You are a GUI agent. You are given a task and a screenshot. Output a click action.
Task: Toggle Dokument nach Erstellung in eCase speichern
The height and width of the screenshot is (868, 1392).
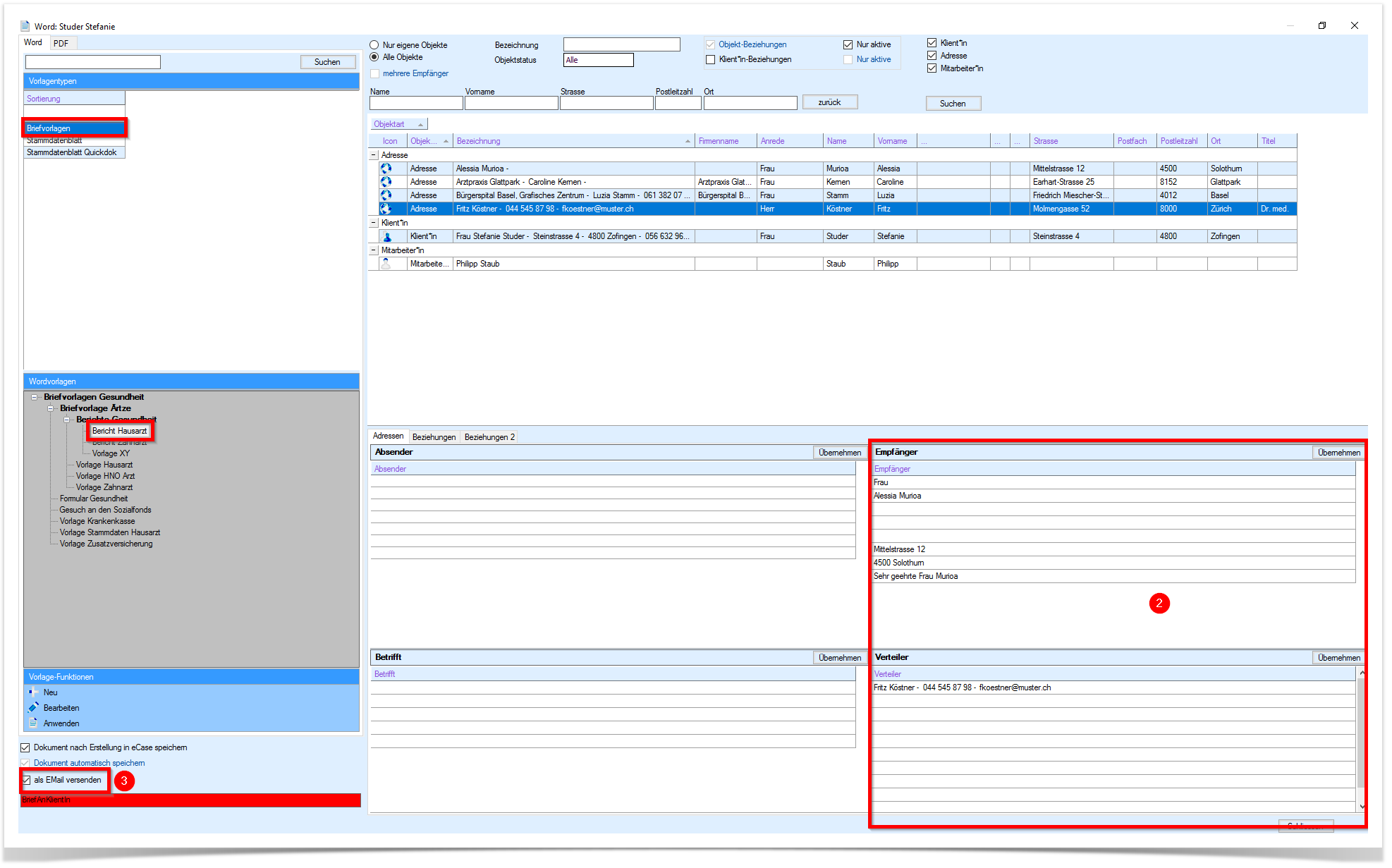[x=25, y=747]
